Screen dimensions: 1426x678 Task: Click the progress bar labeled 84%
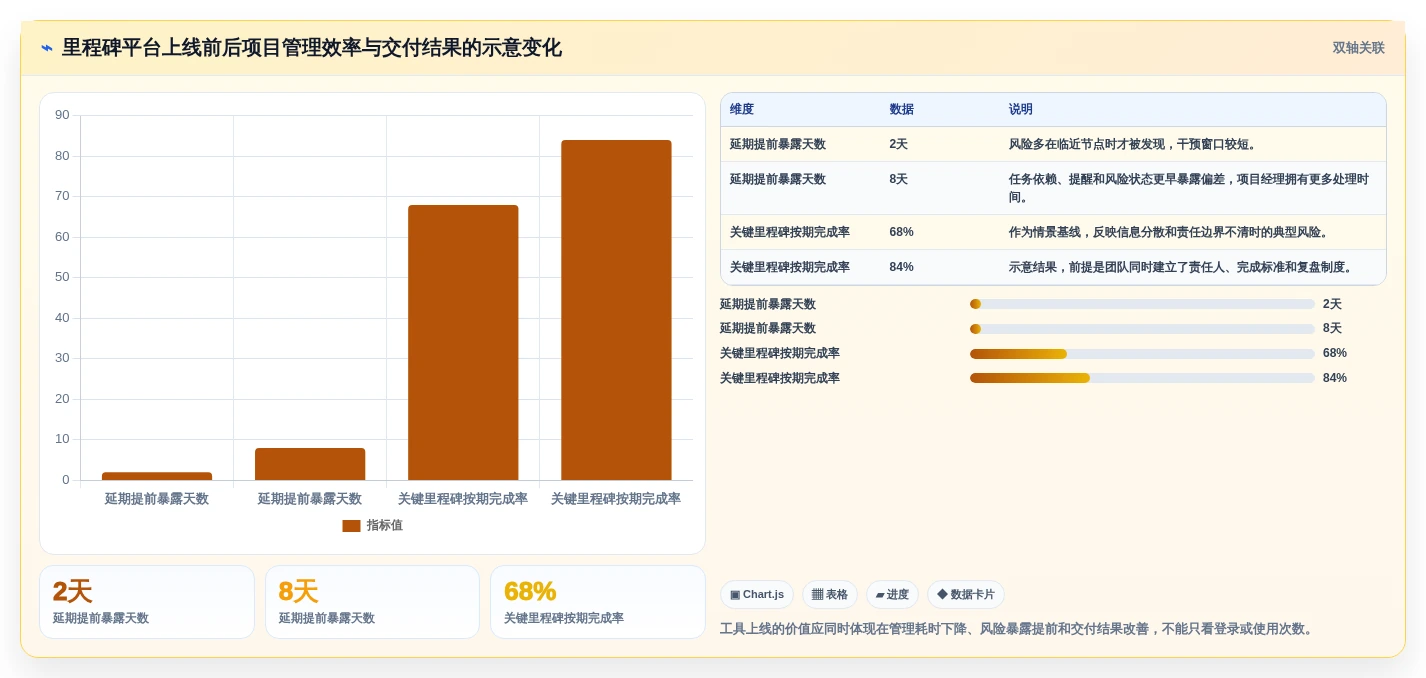coord(1142,378)
